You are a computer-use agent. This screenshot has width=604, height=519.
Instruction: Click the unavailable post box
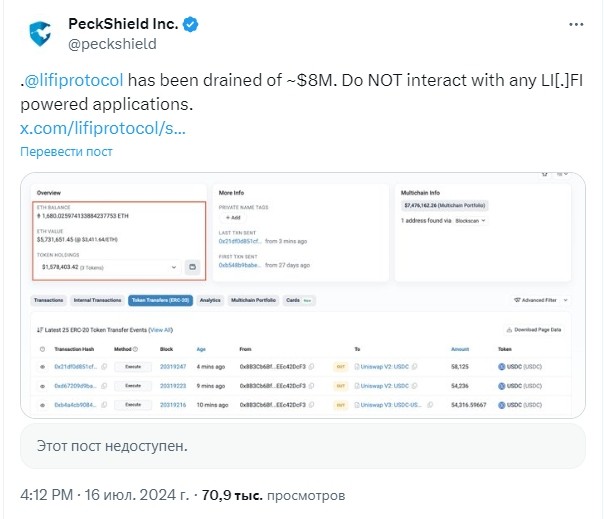[x=303, y=446]
